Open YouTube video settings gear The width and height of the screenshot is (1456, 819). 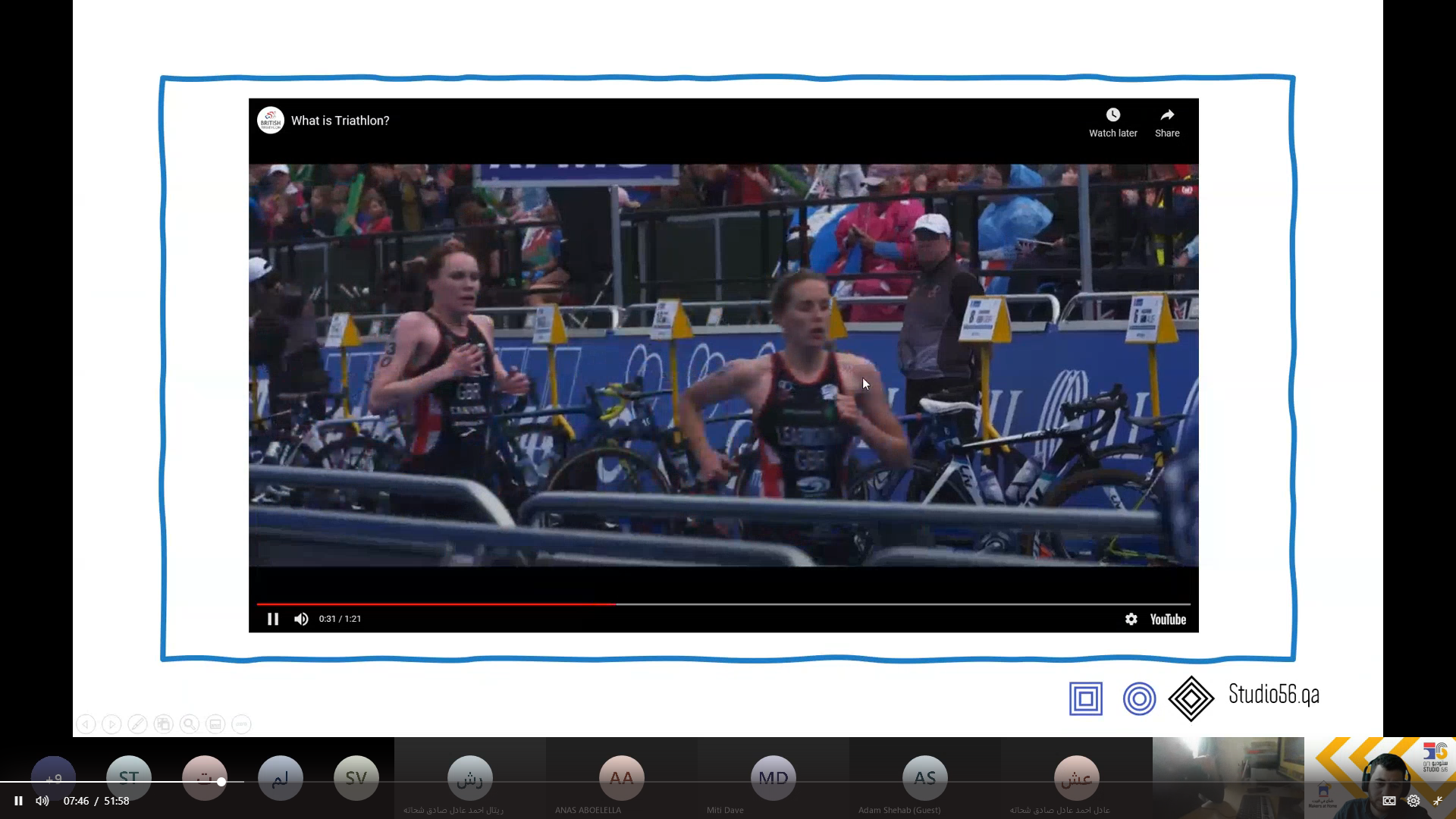[1131, 619]
